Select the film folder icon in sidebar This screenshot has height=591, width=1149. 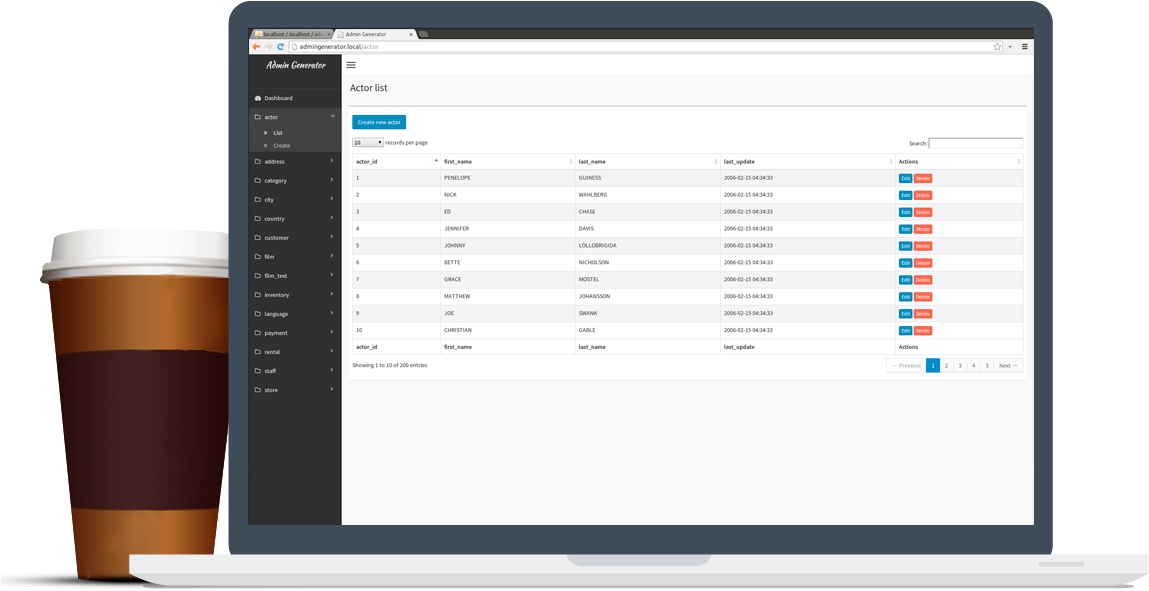[258, 256]
